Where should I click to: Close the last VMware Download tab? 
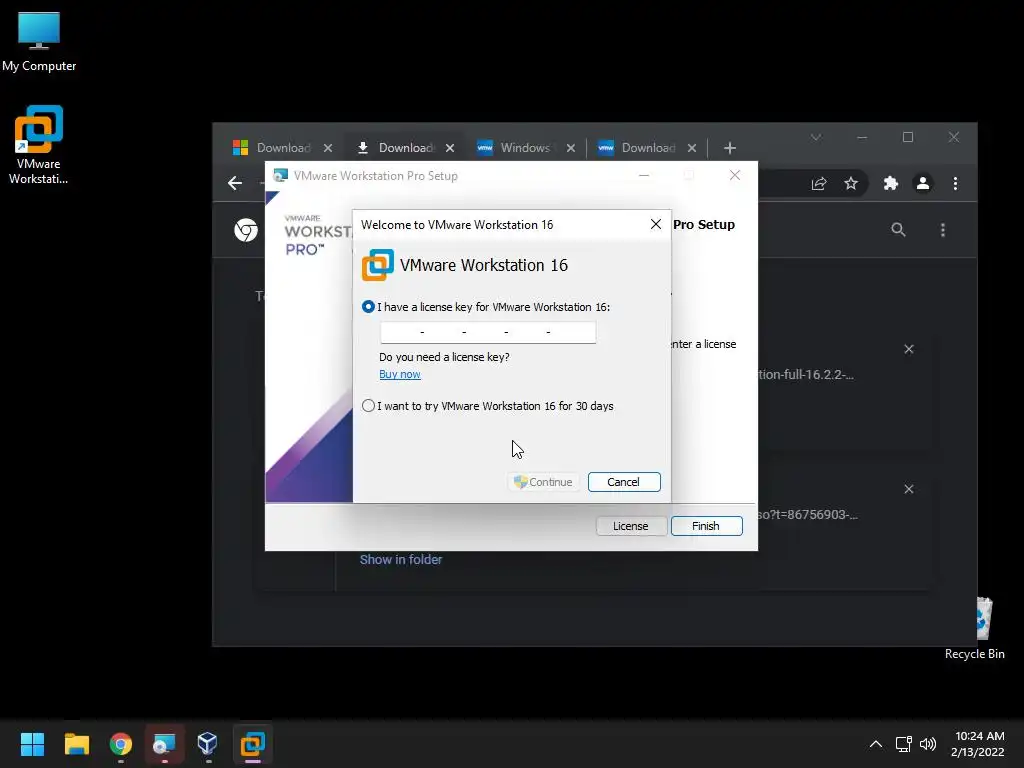click(x=692, y=148)
